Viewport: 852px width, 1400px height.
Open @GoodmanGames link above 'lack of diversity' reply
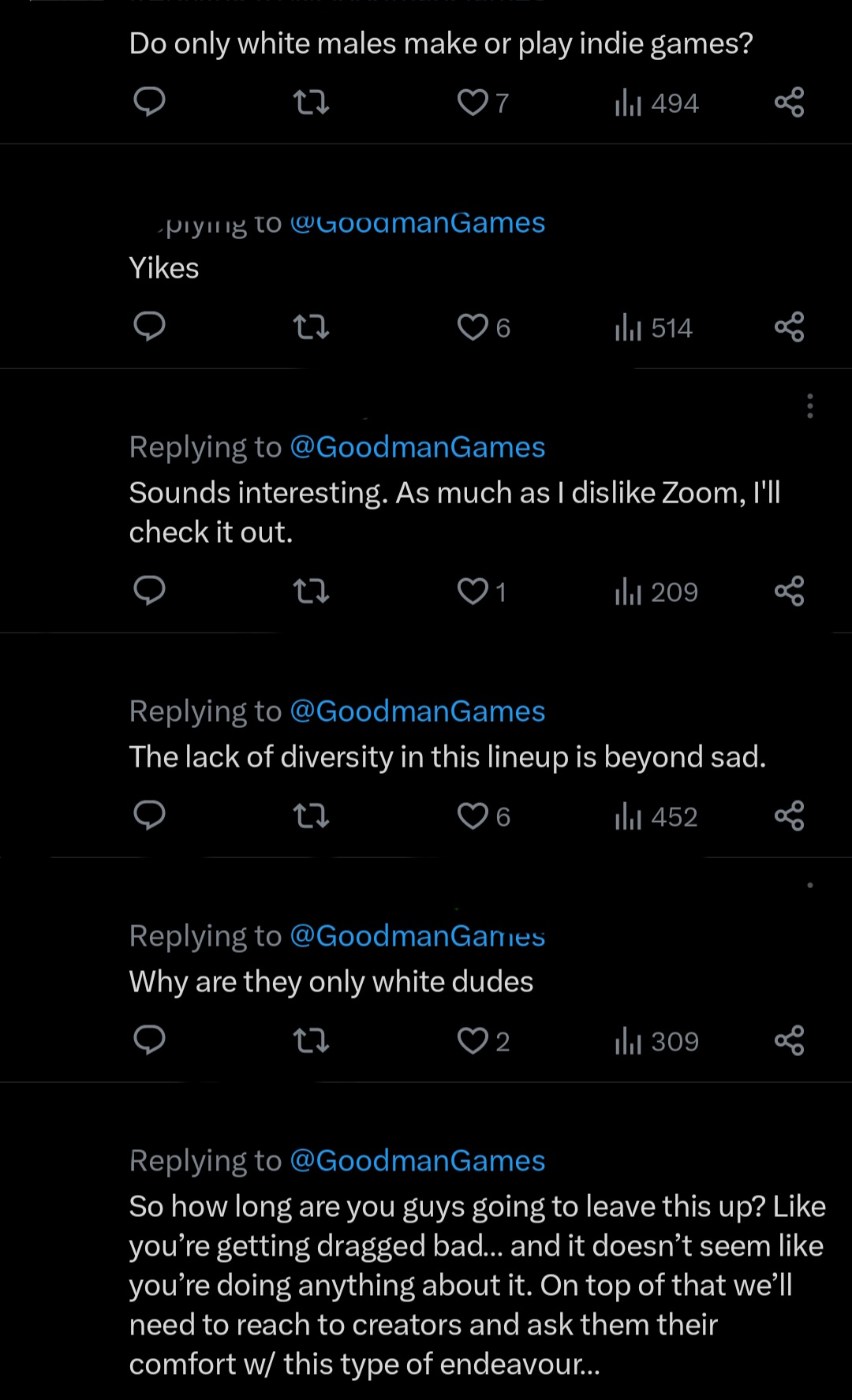point(417,711)
